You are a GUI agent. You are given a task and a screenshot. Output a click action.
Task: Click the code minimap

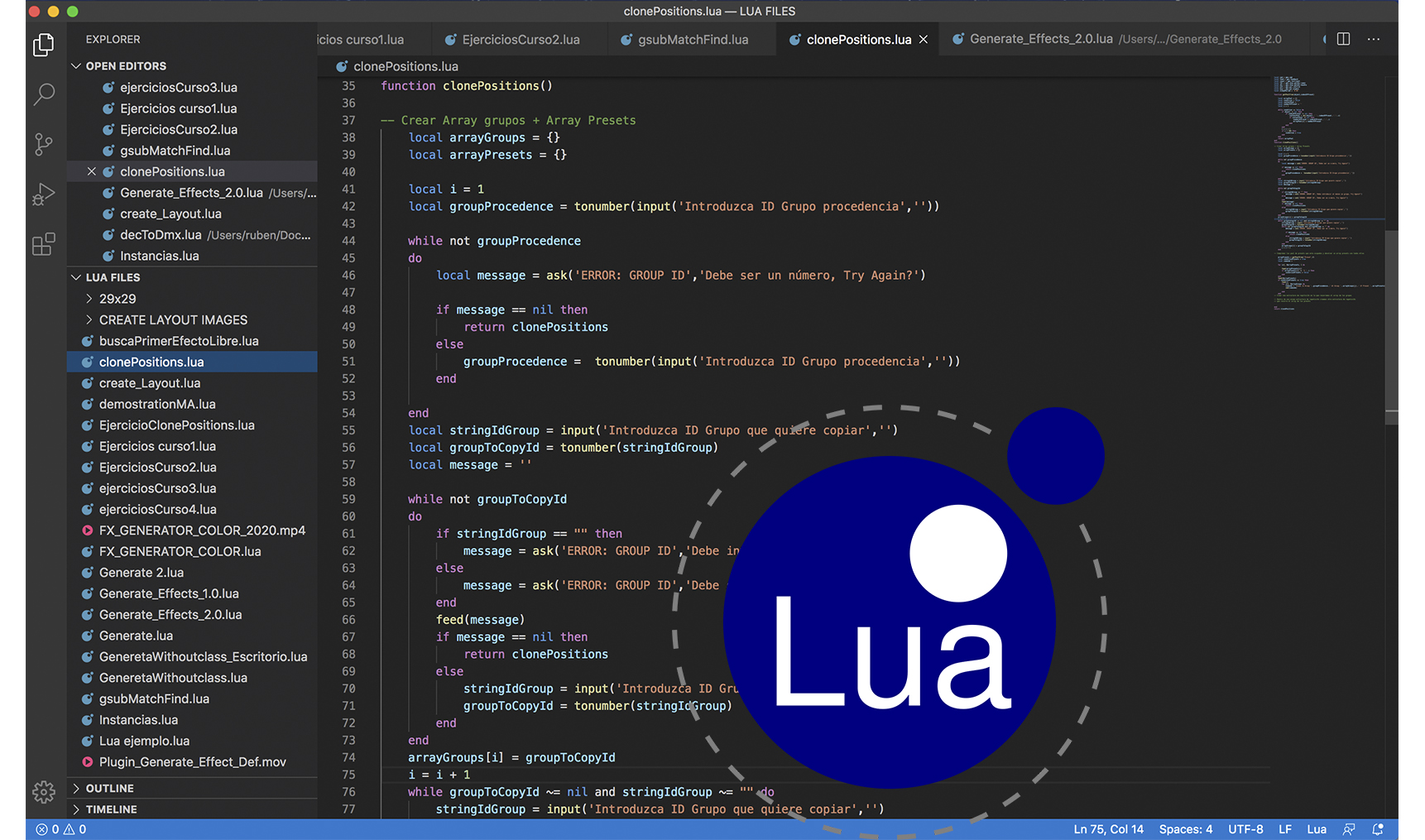[x=1327, y=194]
